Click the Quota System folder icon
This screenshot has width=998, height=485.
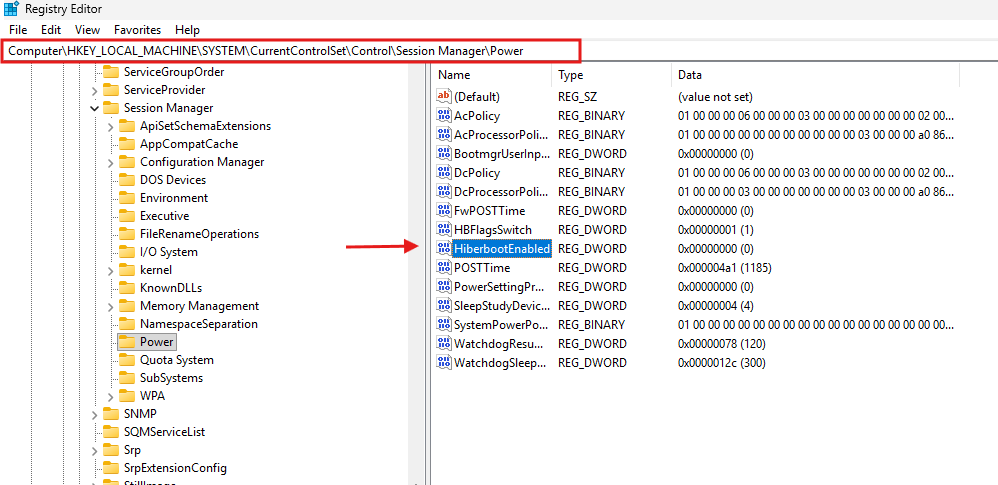127,360
